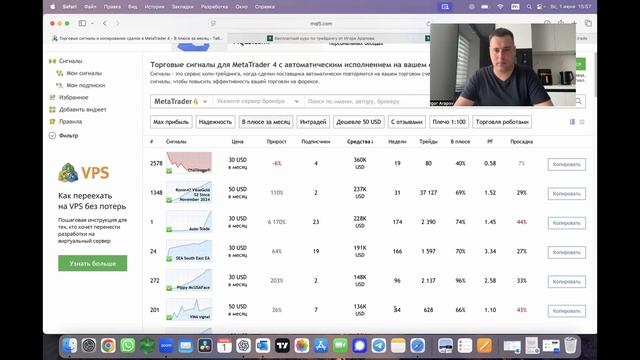Launch TradingView from the Dock

click(x=282, y=346)
